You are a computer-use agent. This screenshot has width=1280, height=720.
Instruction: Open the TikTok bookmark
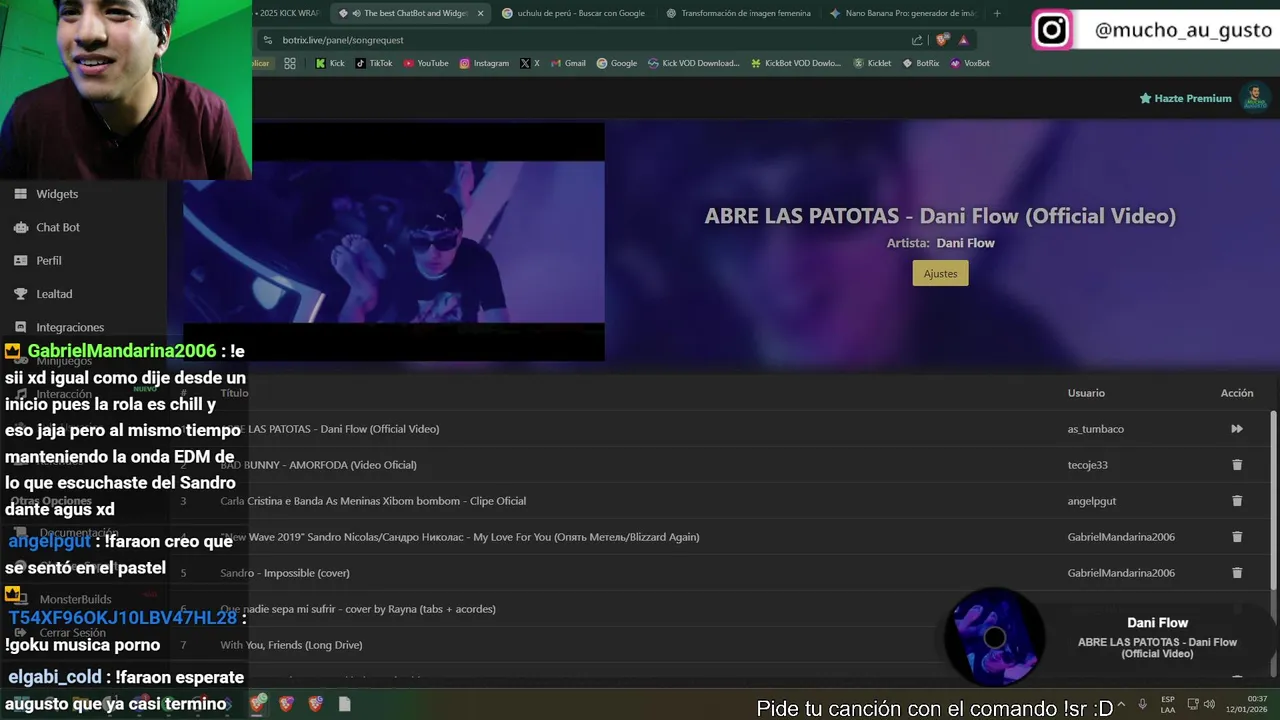(x=374, y=63)
